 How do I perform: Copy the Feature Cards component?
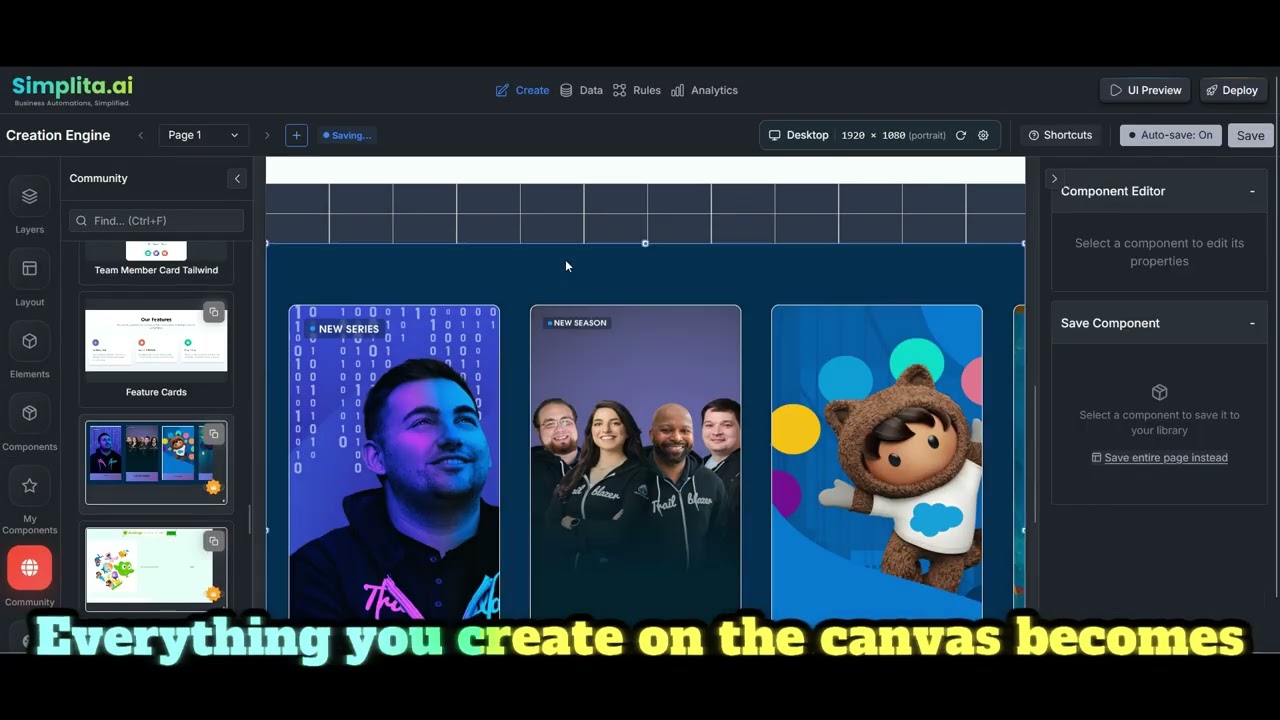pos(213,313)
